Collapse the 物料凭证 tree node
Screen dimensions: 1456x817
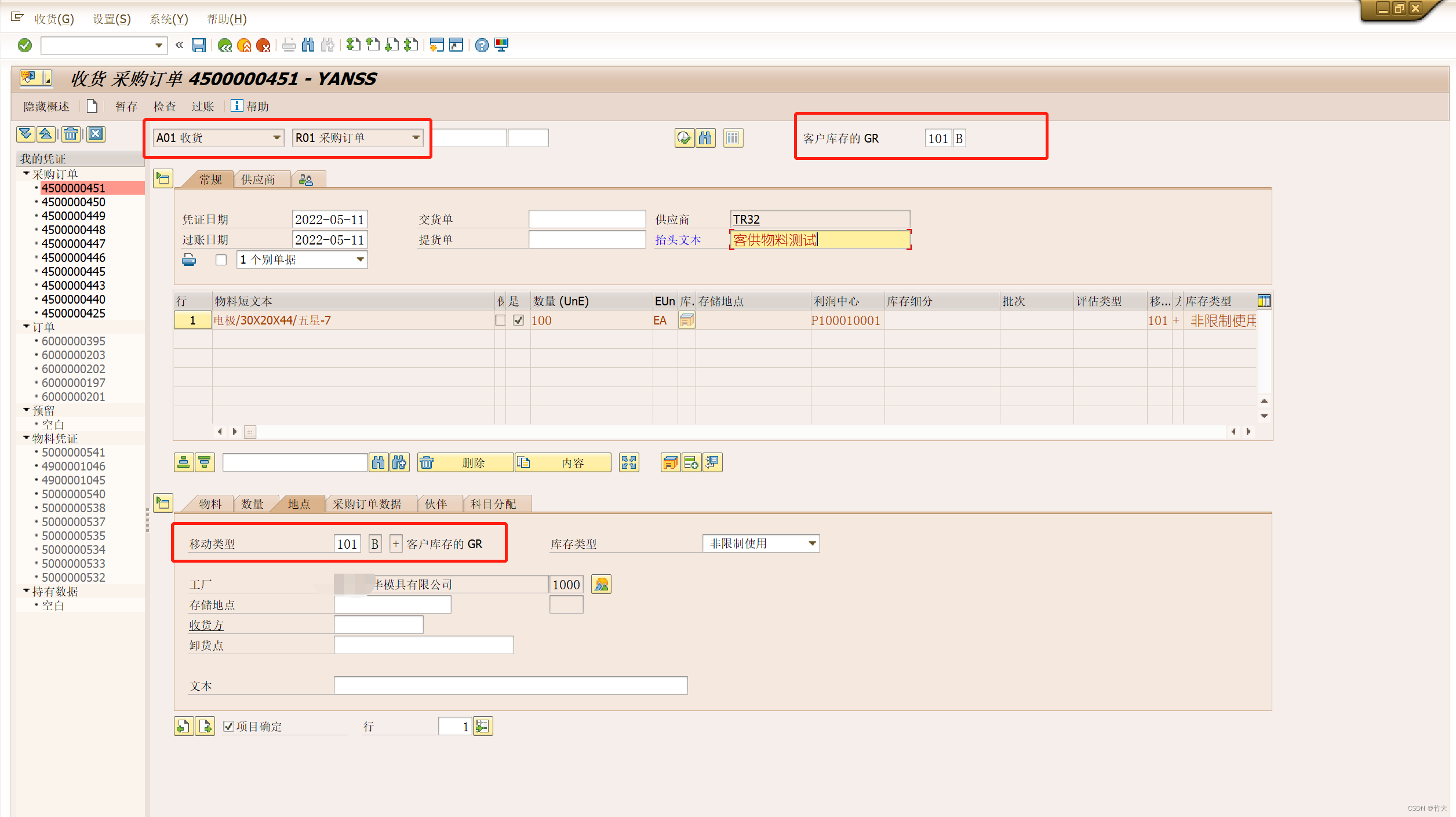pyautogui.click(x=26, y=438)
